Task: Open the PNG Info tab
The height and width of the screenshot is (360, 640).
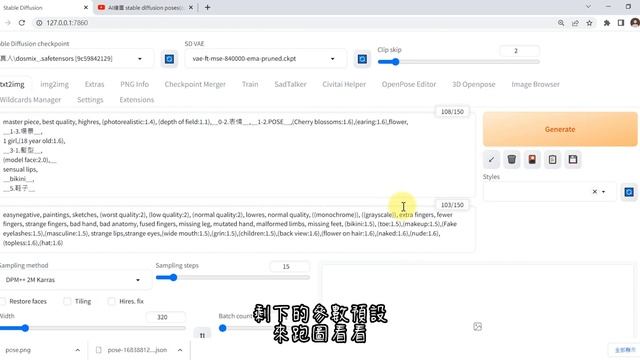Action: coord(134,84)
